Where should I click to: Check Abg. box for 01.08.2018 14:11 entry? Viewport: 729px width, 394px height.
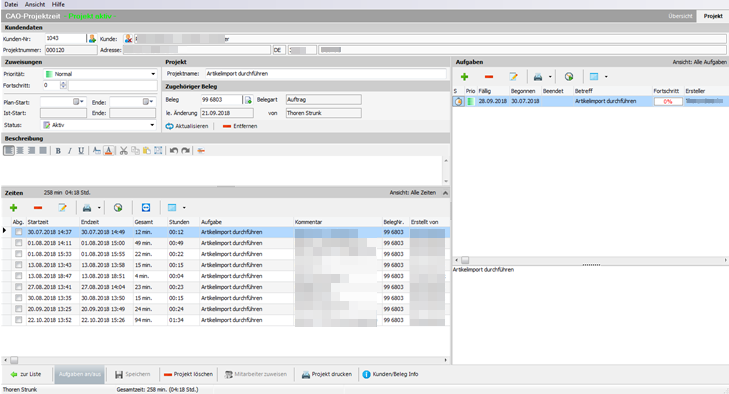click(18, 243)
